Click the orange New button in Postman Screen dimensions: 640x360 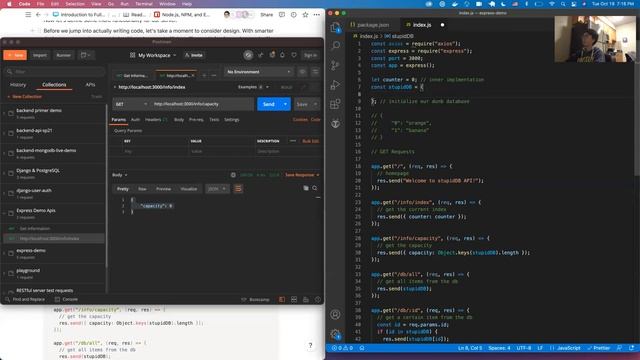pos(15,55)
